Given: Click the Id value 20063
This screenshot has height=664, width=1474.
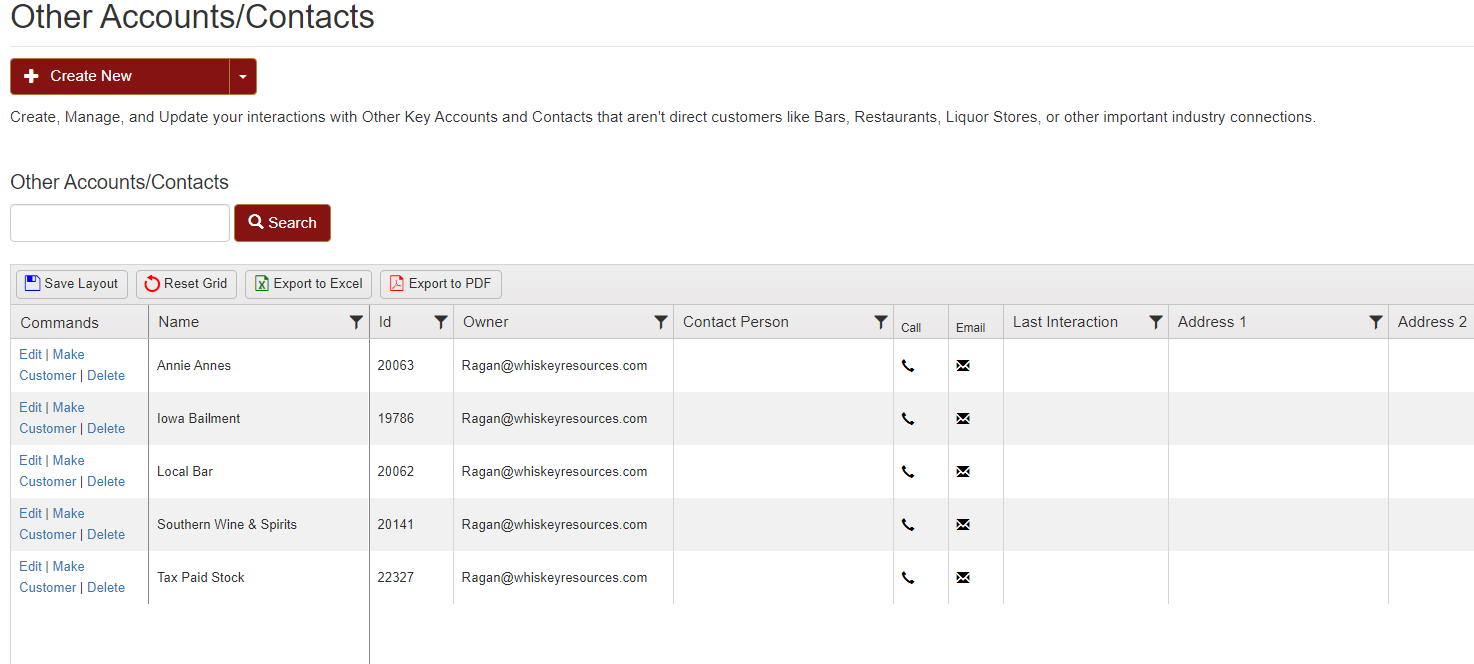Looking at the screenshot, I should [x=395, y=366].
